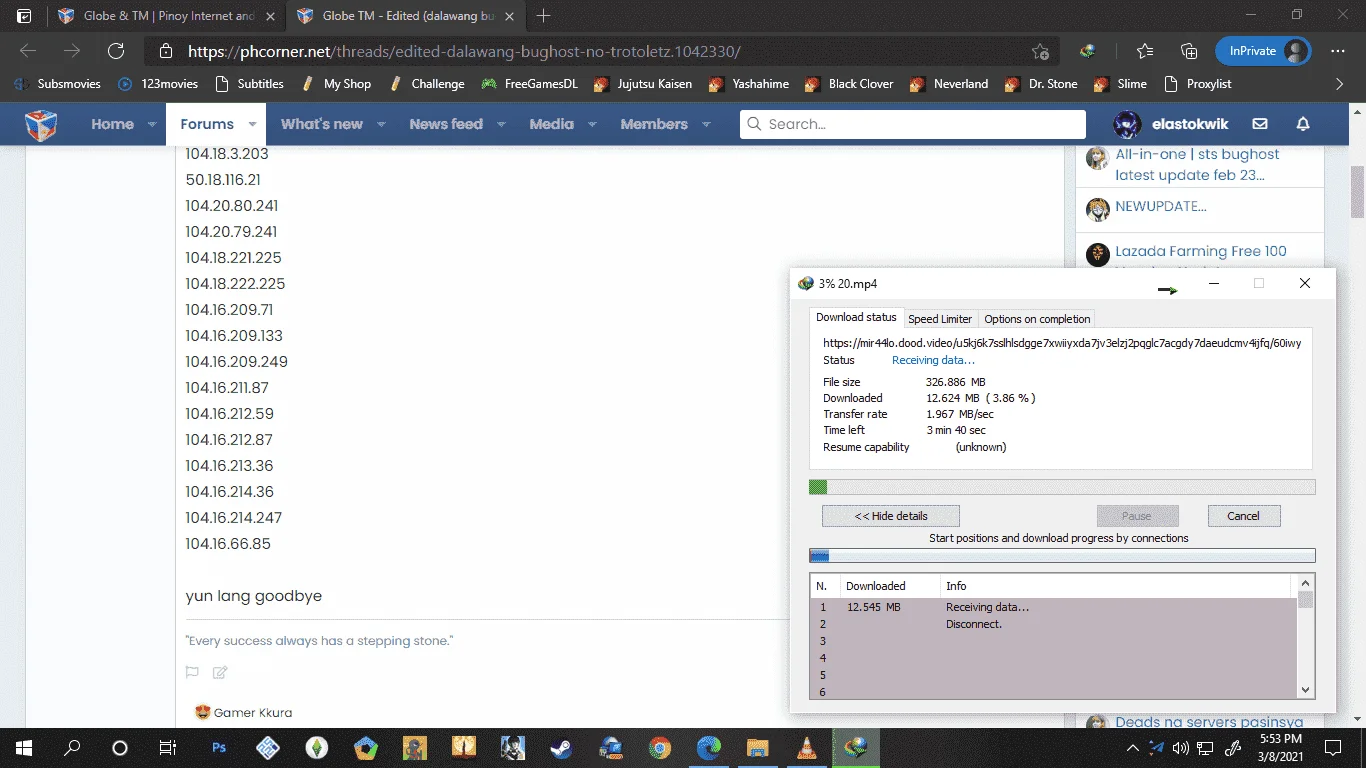Expand the News feed dropdown arrow
The width and height of the screenshot is (1366, 768).
tap(501, 124)
